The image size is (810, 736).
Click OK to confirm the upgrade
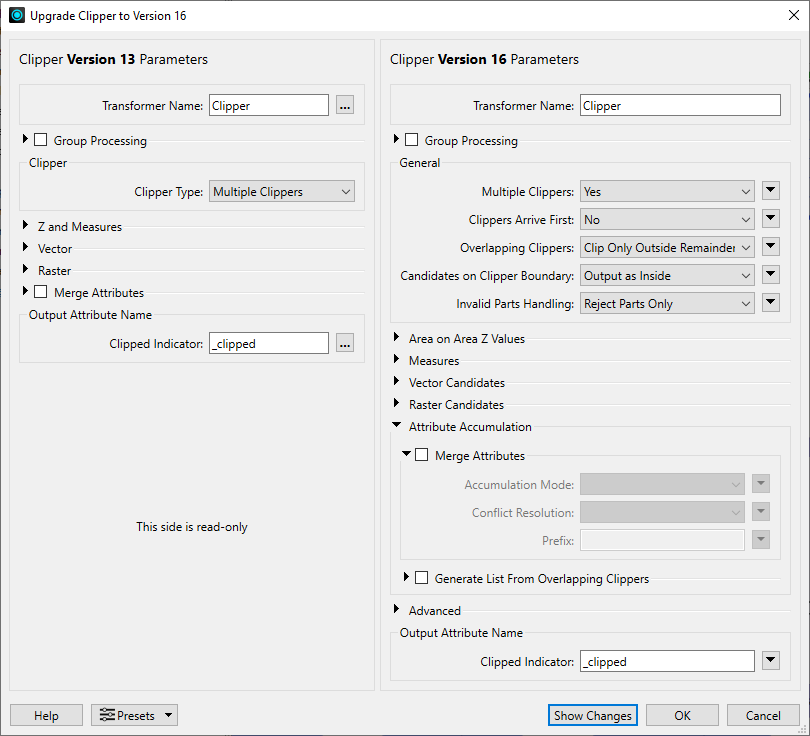[682, 715]
